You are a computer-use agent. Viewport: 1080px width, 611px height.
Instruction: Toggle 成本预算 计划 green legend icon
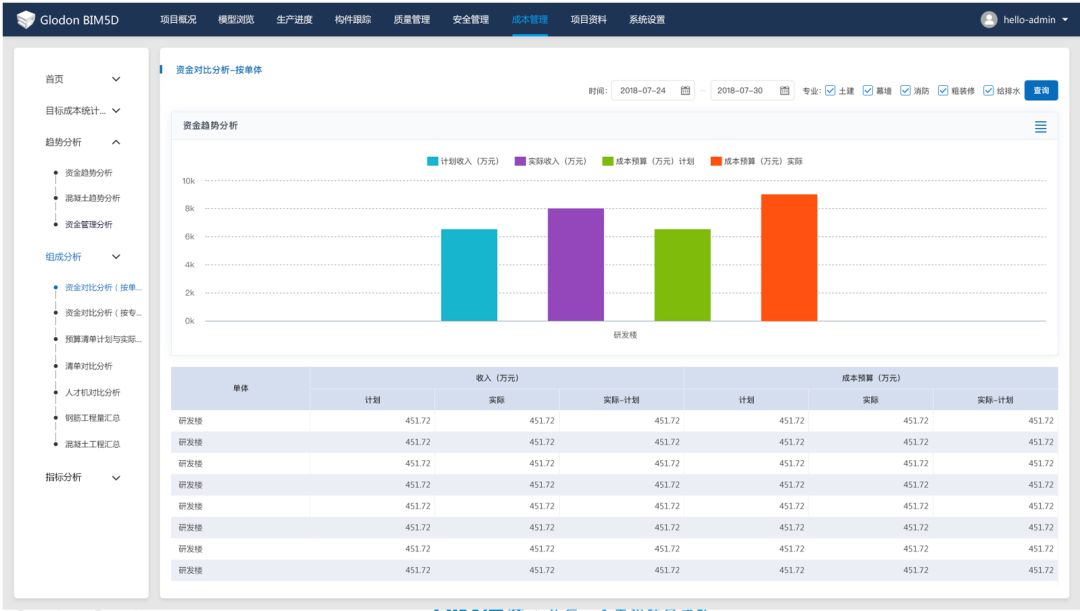point(608,161)
